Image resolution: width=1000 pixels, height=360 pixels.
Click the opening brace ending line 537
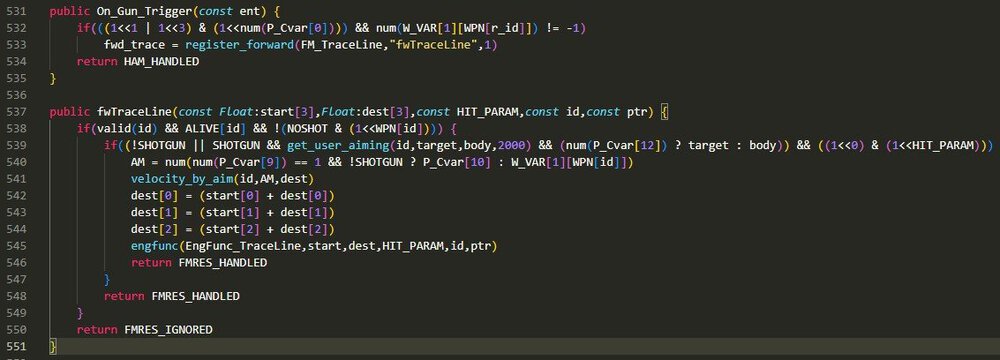point(664,112)
